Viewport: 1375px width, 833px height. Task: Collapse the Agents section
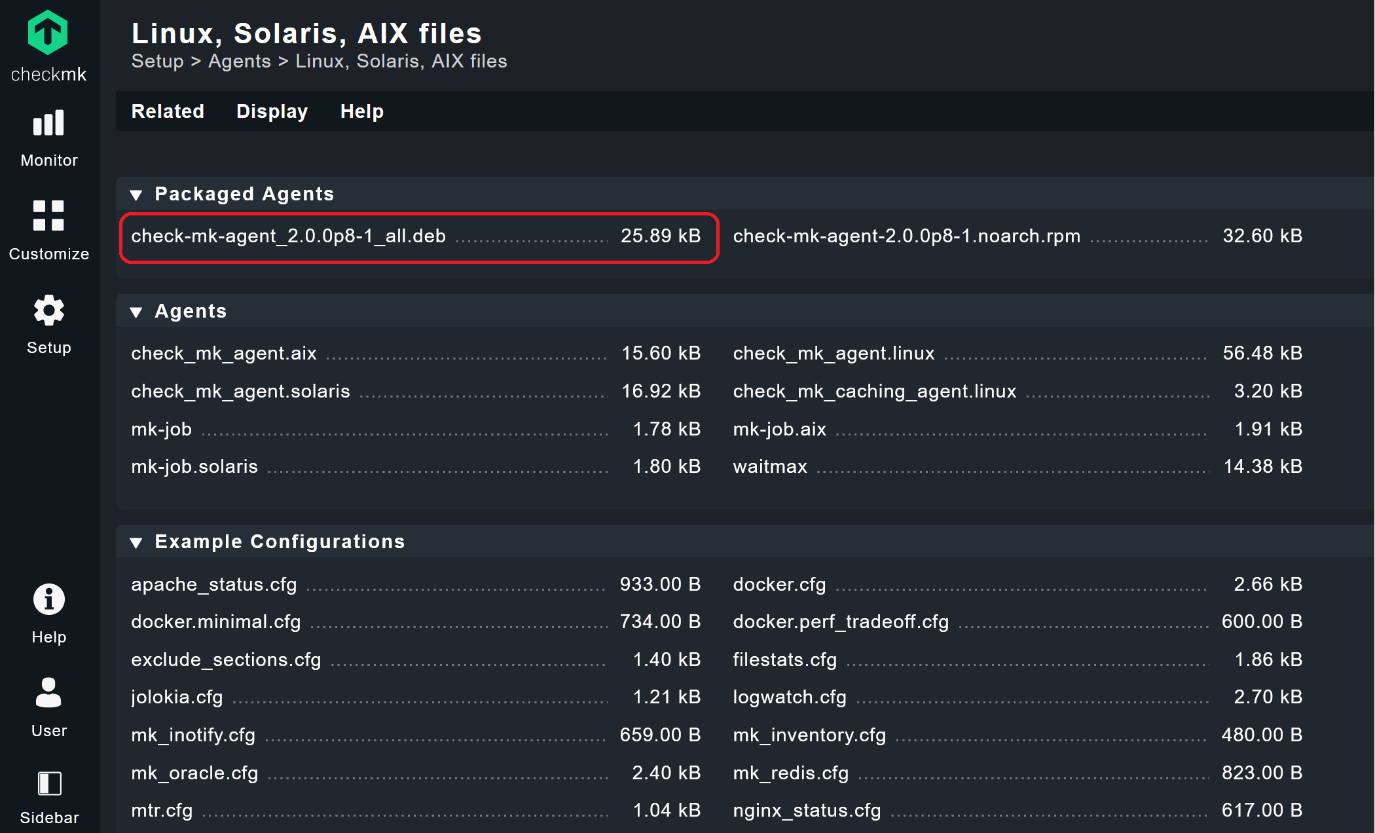(x=137, y=312)
